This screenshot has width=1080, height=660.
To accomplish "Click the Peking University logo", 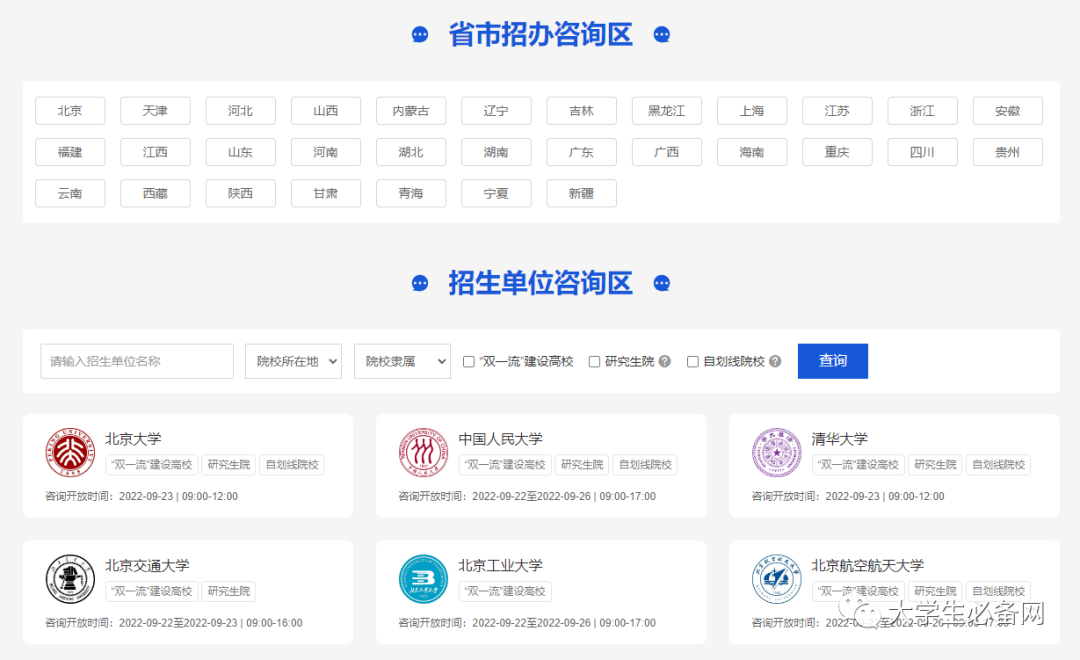I will (70, 452).
